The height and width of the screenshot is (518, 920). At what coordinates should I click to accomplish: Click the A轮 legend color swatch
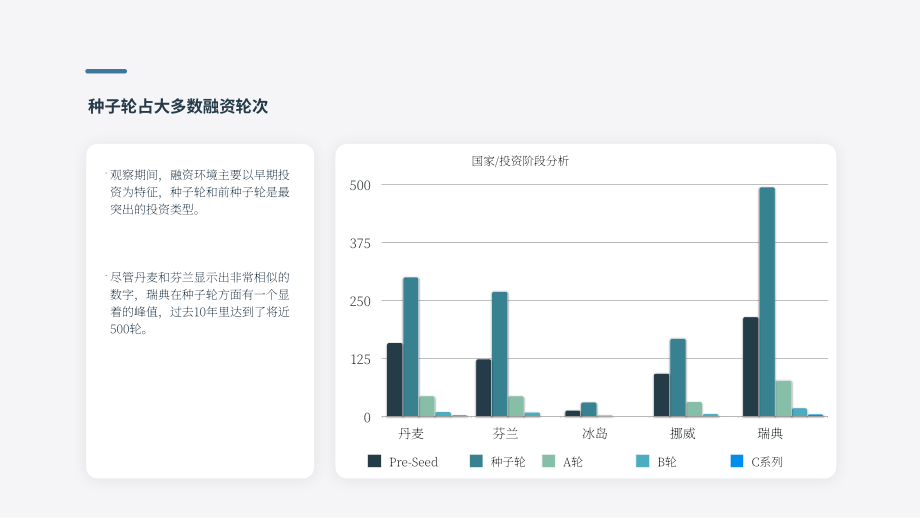tap(549, 461)
